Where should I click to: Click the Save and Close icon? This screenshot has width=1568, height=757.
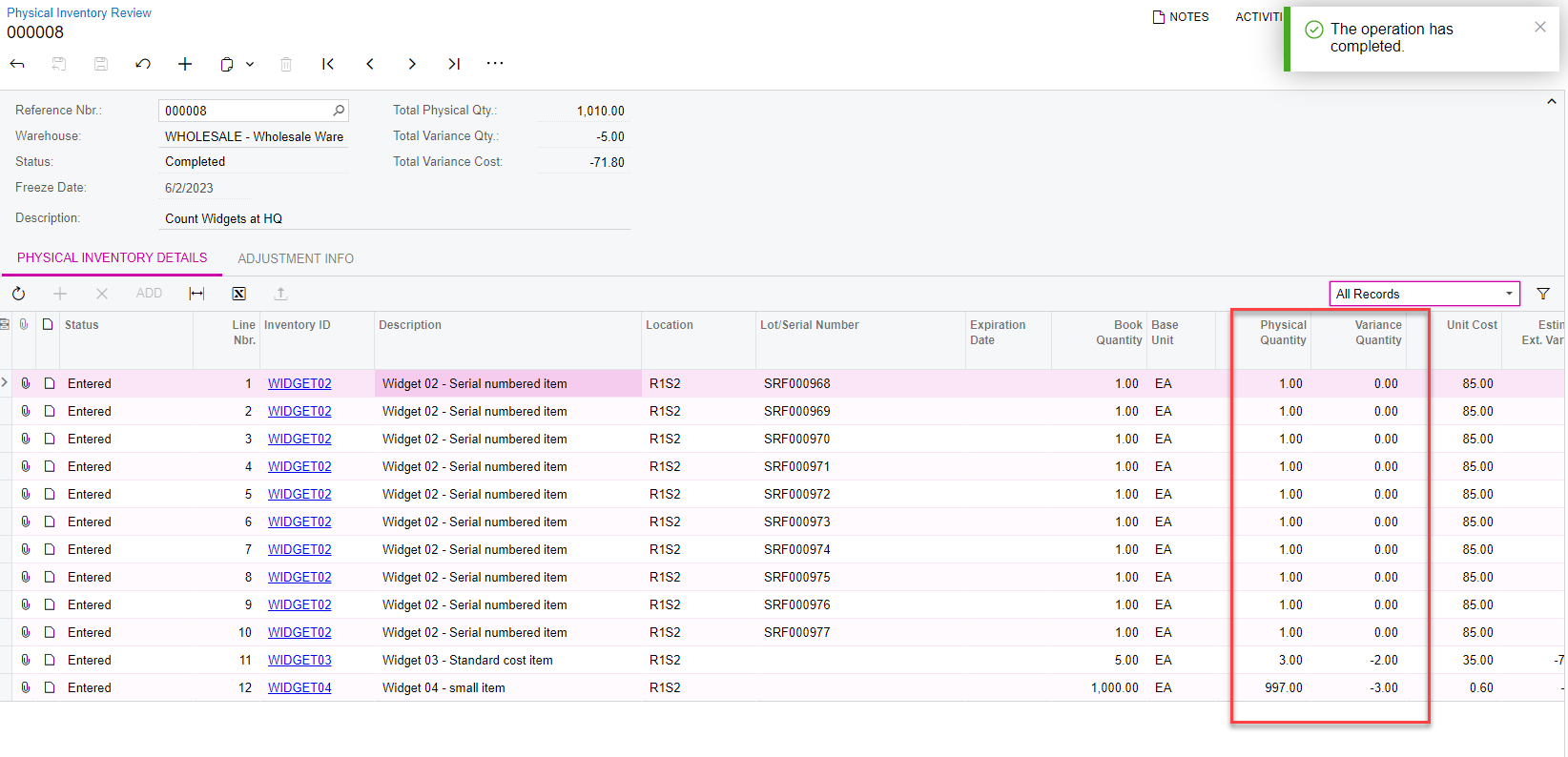point(59,64)
